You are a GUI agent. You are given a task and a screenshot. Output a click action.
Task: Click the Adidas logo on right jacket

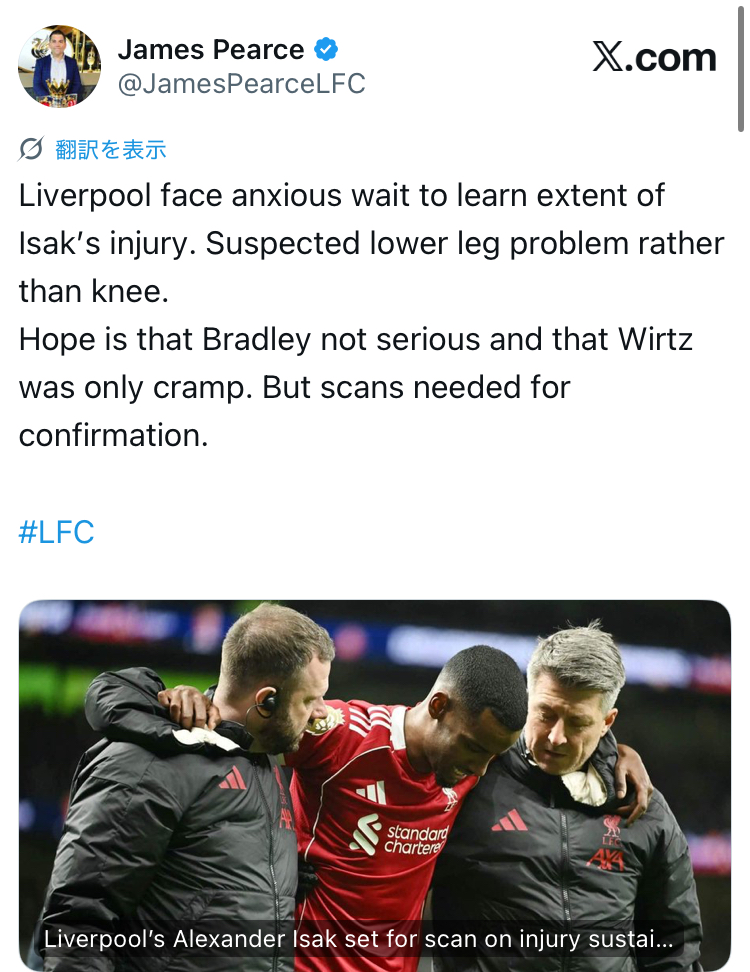[510, 820]
